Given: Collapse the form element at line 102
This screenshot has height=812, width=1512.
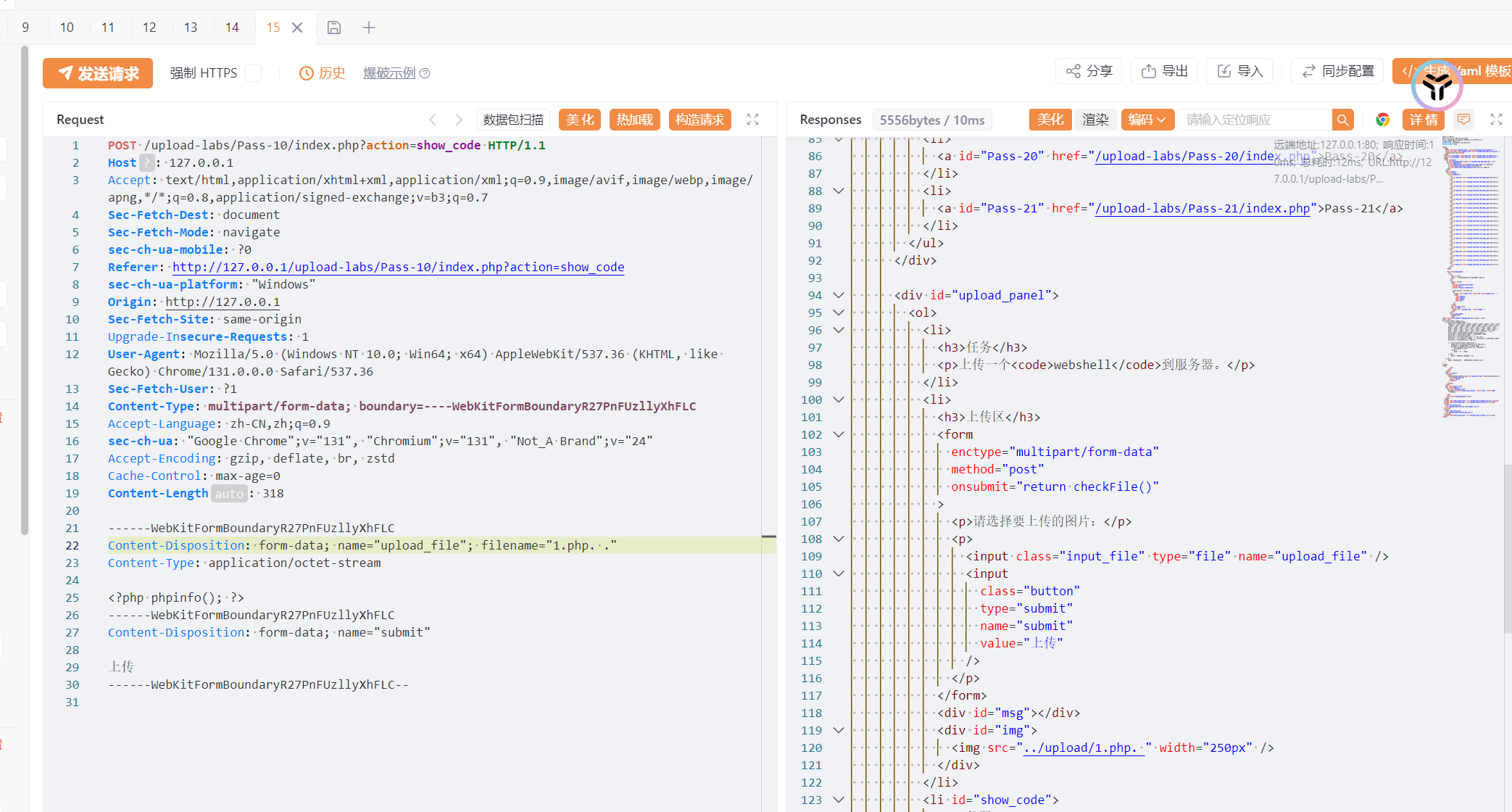Looking at the screenshot, I should [839, 434].
